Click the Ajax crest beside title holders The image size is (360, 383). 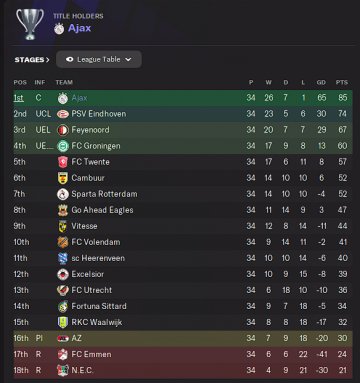coord(59,28)
